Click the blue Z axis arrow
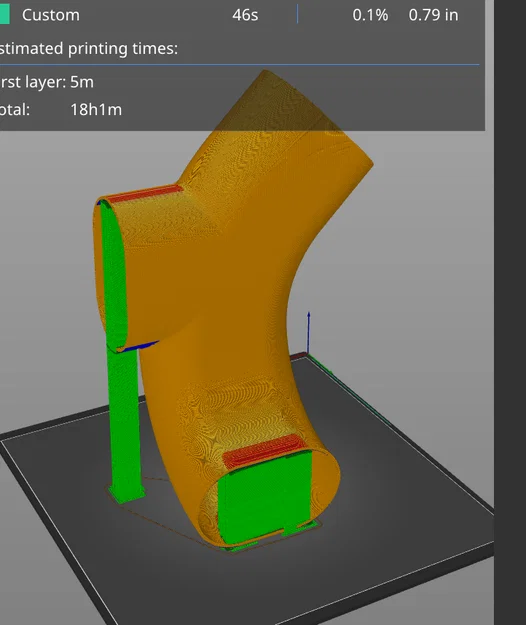The height and width of the screenshot is (625, 526). (x=308, y=332)
